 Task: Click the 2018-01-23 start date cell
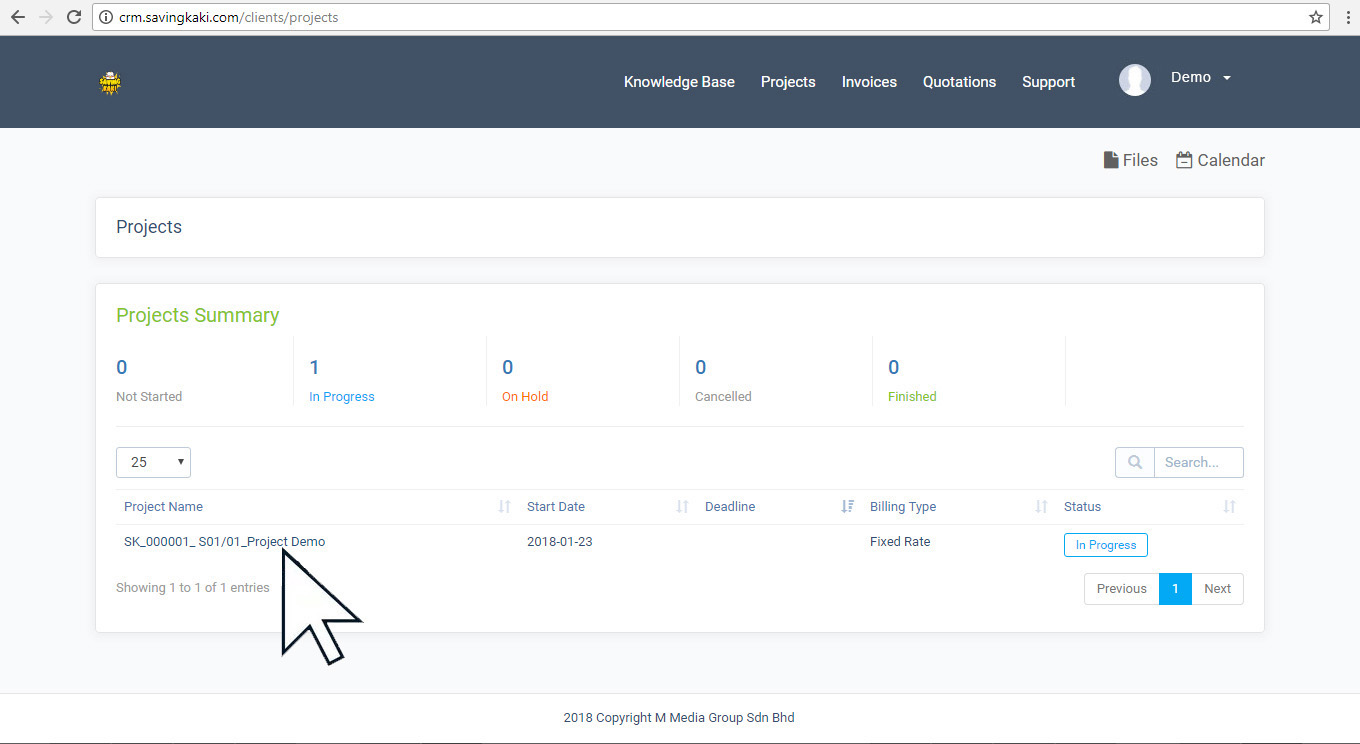pyautogui.click(x=559, y=542)
